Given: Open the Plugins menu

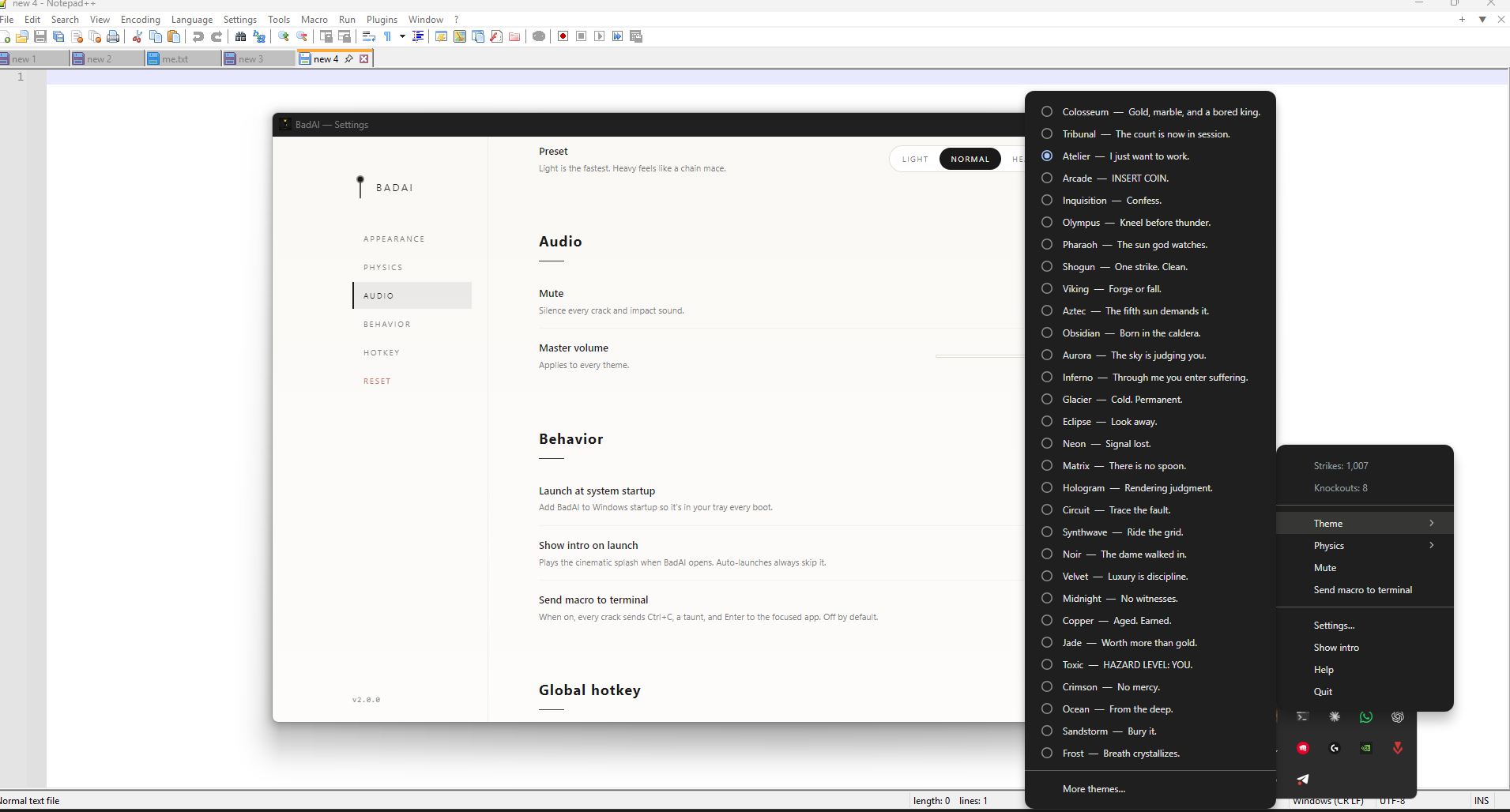Looking at the screenshot, I should click(x=382, y=19).
